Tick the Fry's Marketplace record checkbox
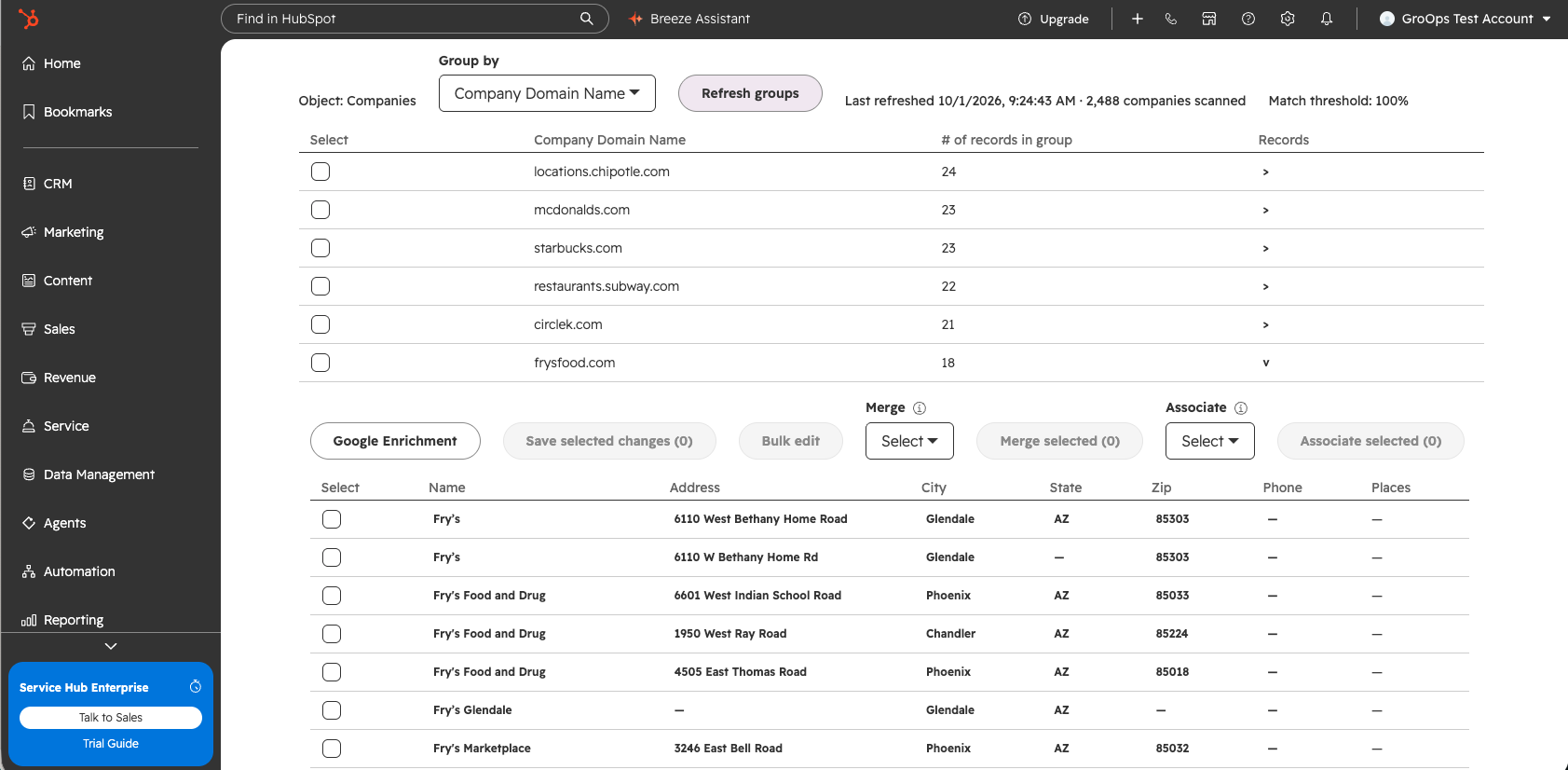Viewport: 1568px width, 770px height. click(x=332, y=749)
